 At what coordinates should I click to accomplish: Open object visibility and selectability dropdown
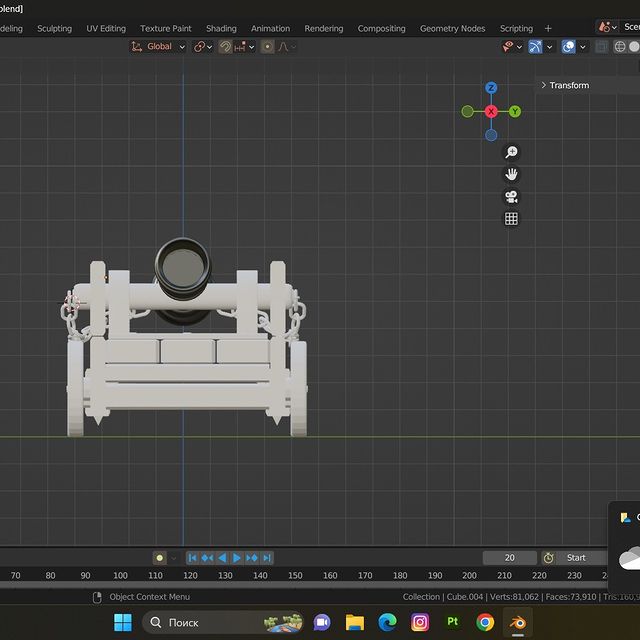pos(512,47)
